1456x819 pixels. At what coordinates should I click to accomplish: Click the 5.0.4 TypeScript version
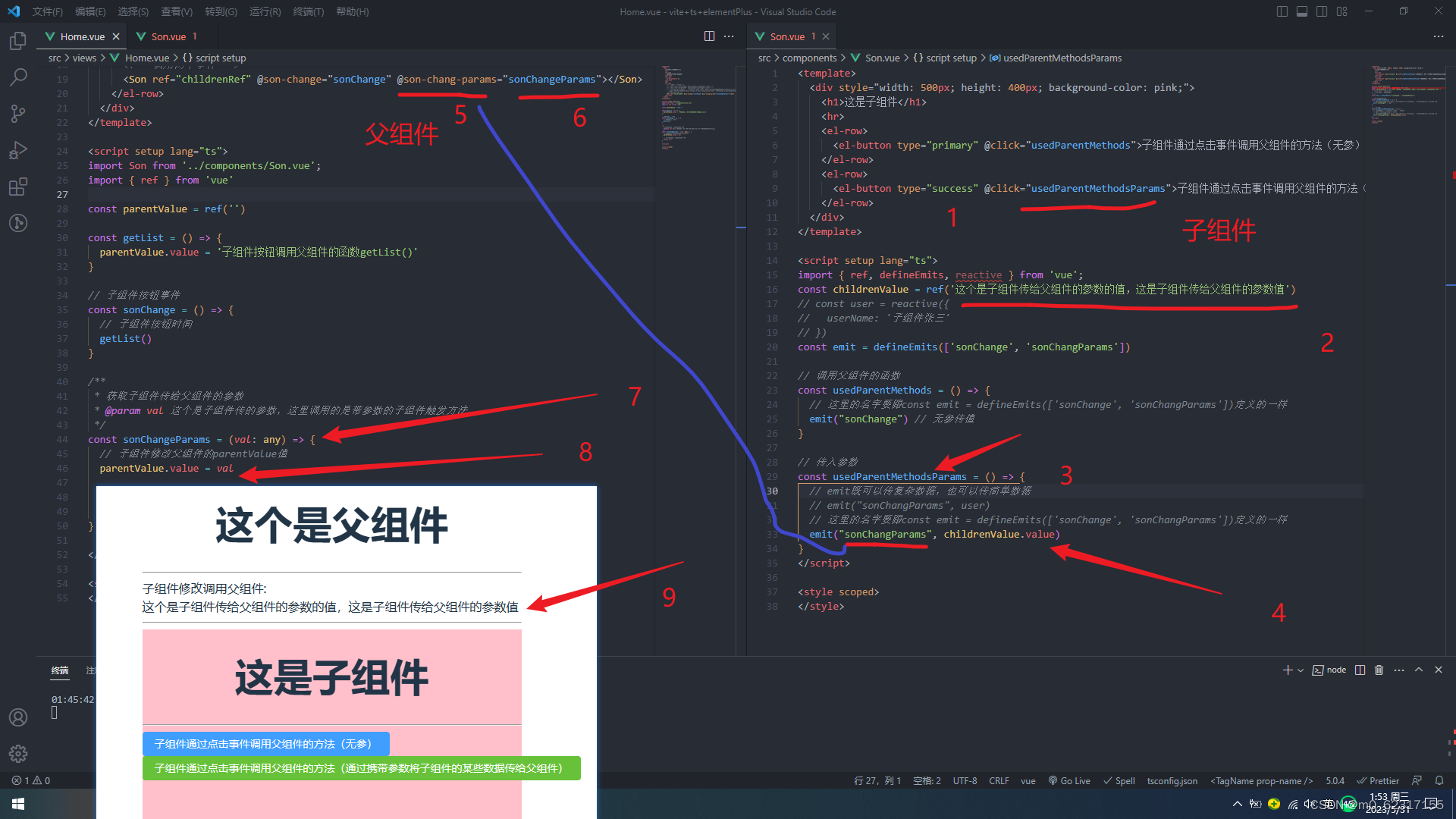coord(1335,781)
